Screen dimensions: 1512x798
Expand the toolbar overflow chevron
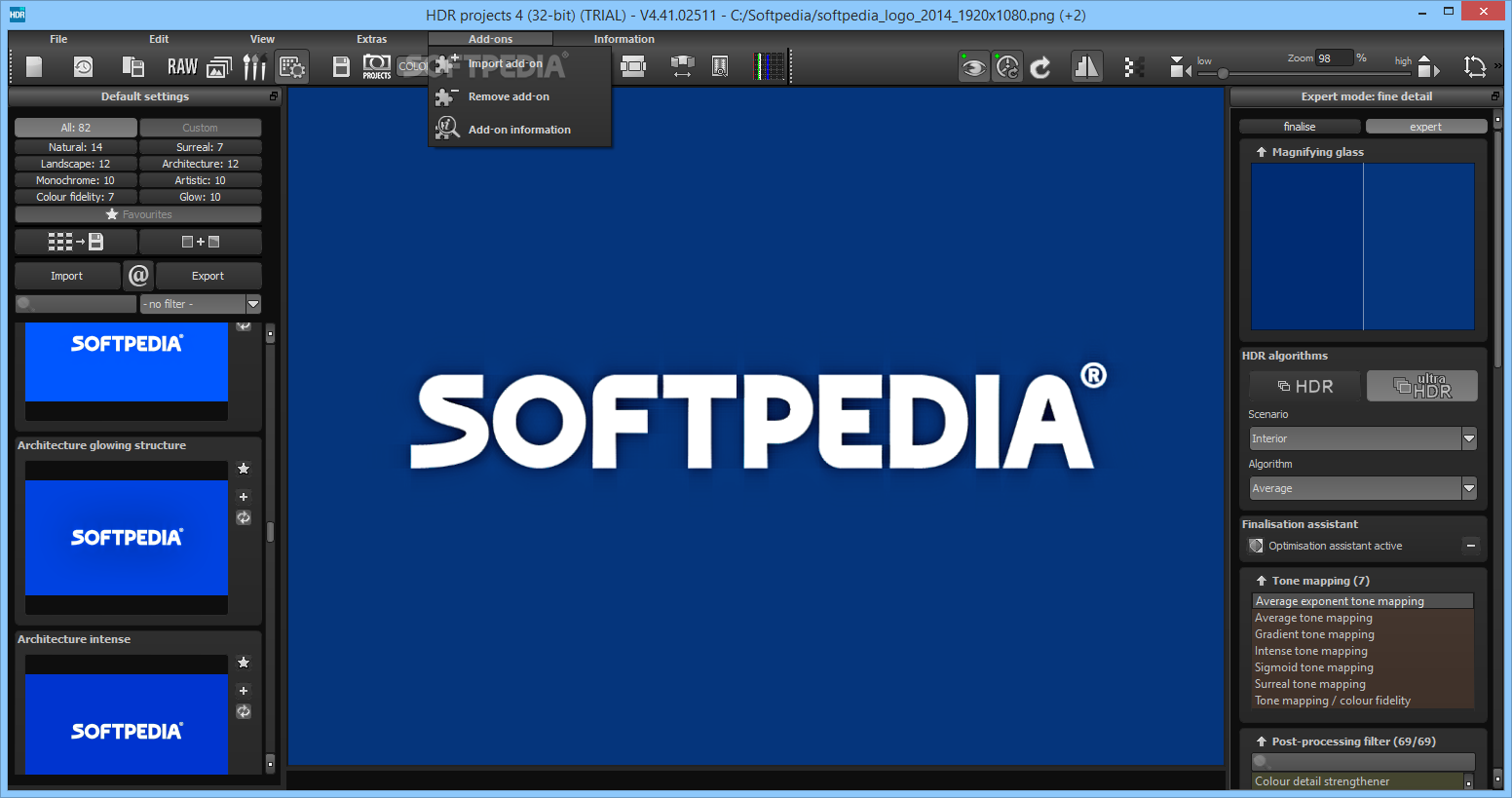tap(1498, 66)
